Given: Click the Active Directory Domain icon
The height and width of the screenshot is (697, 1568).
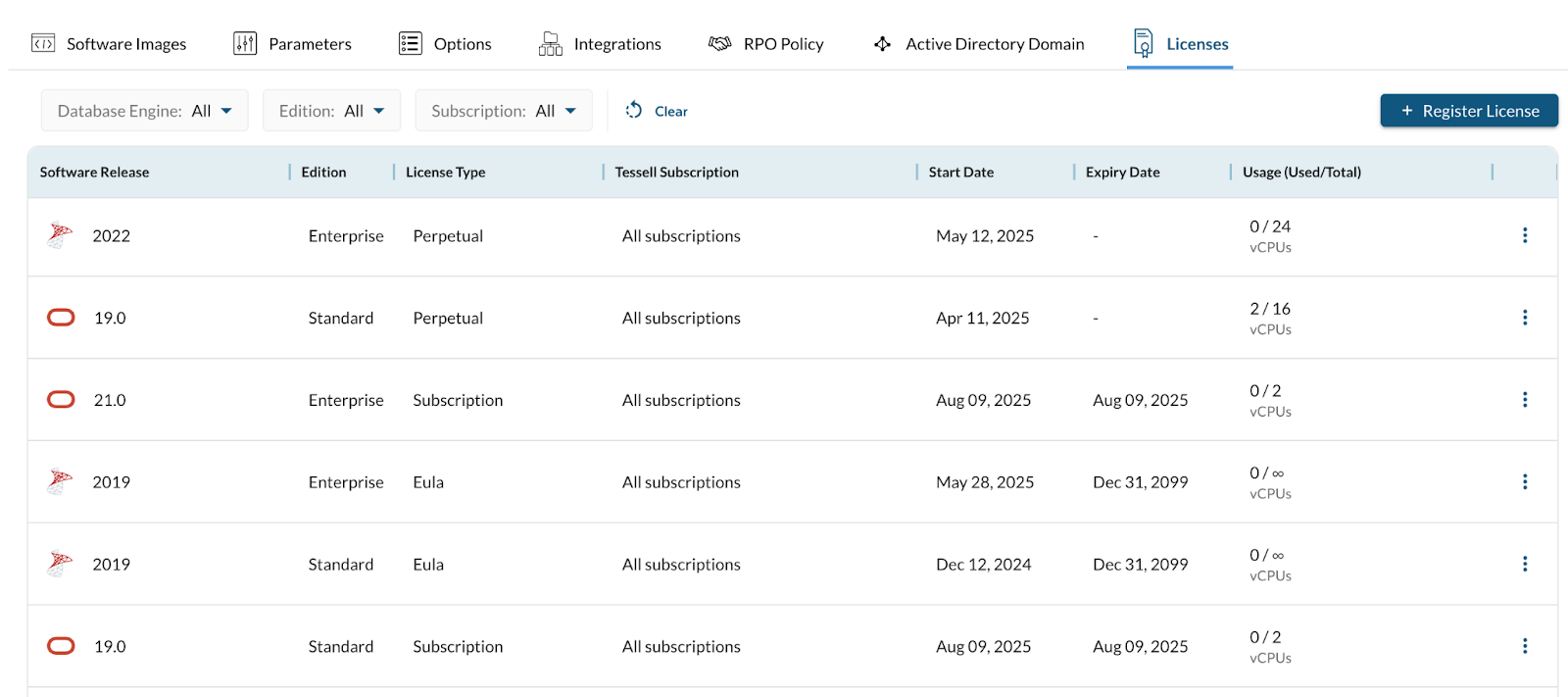Looking at the screenshot, I should click(x=882, y=44).
